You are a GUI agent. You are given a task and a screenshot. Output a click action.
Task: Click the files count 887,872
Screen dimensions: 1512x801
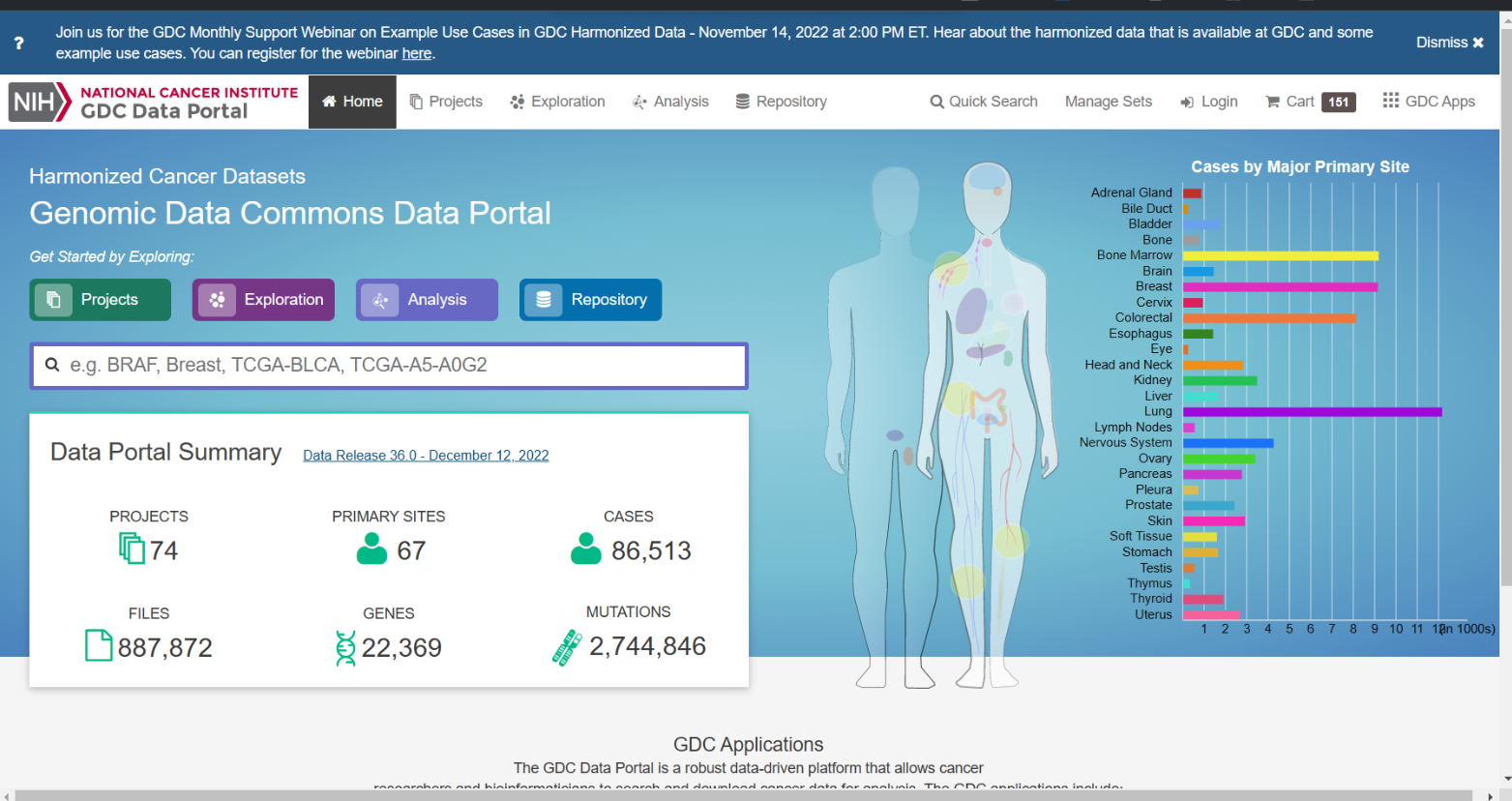click(x=164, y=648)
